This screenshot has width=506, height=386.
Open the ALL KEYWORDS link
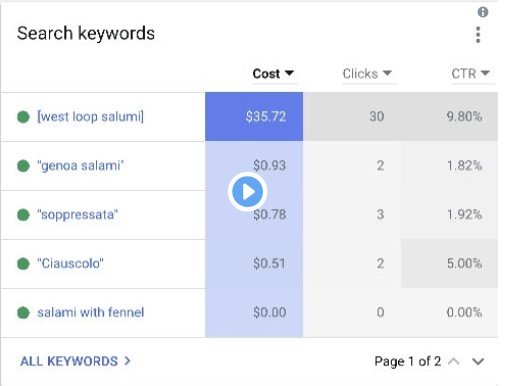75,361
